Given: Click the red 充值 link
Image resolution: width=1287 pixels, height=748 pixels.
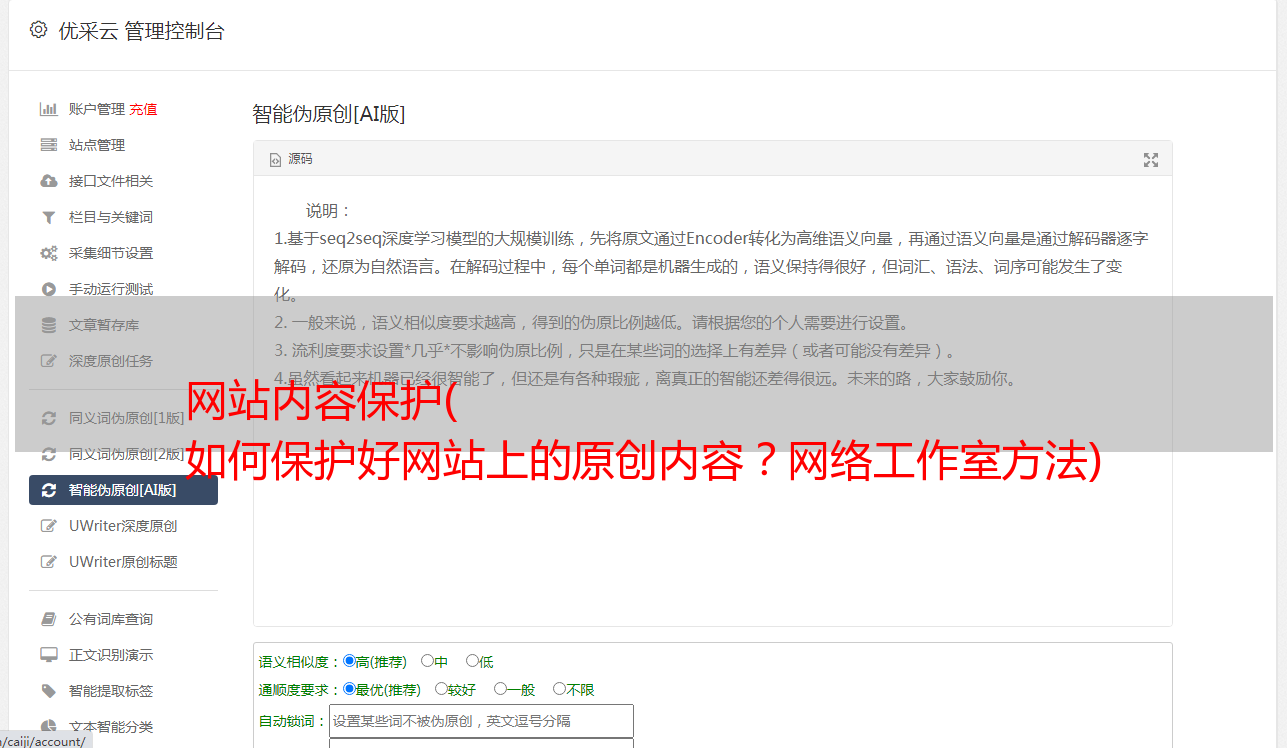Looking at the screenshot, I should tap(143, 109).
